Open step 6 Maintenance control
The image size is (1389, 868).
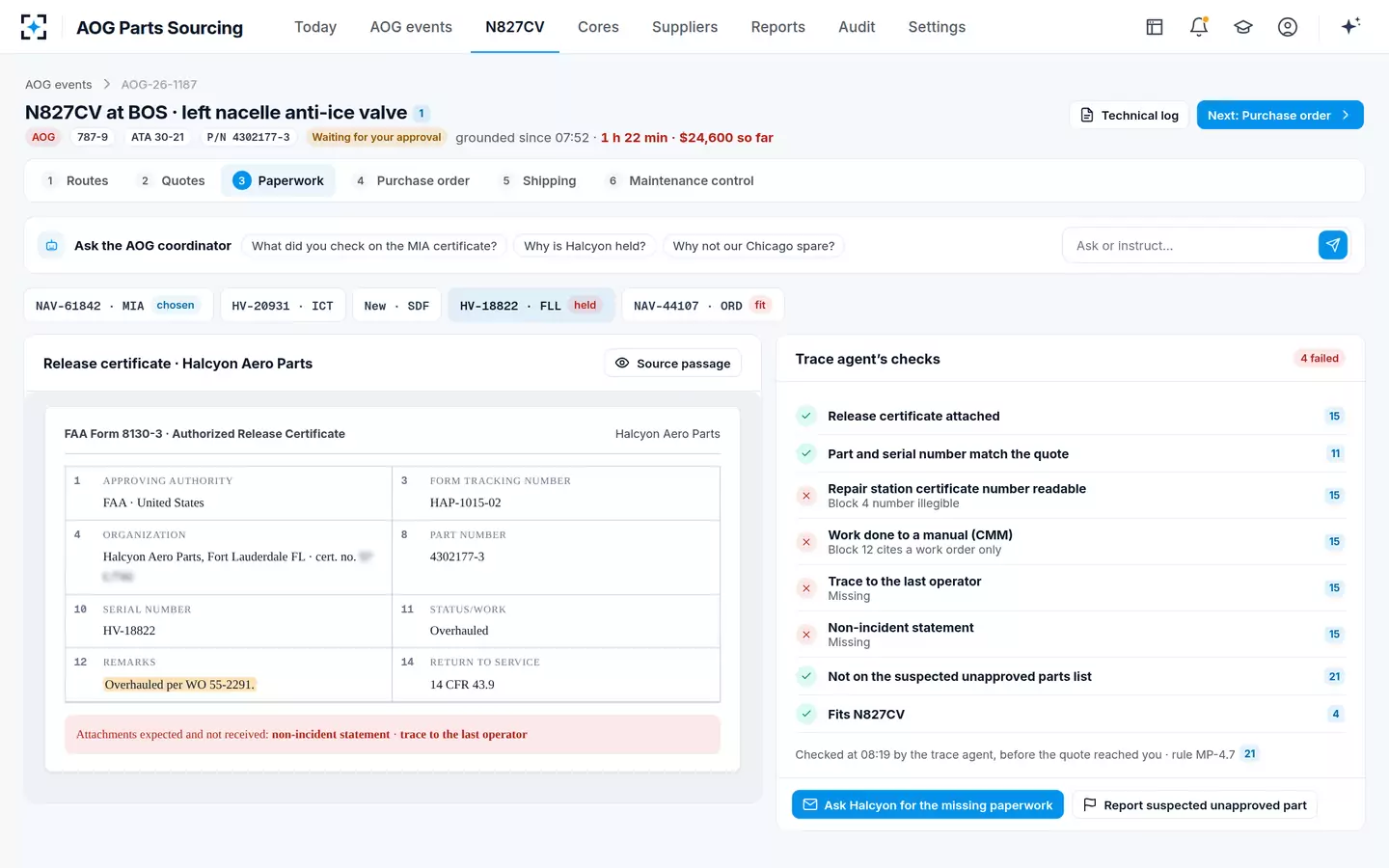coord(681,181)
